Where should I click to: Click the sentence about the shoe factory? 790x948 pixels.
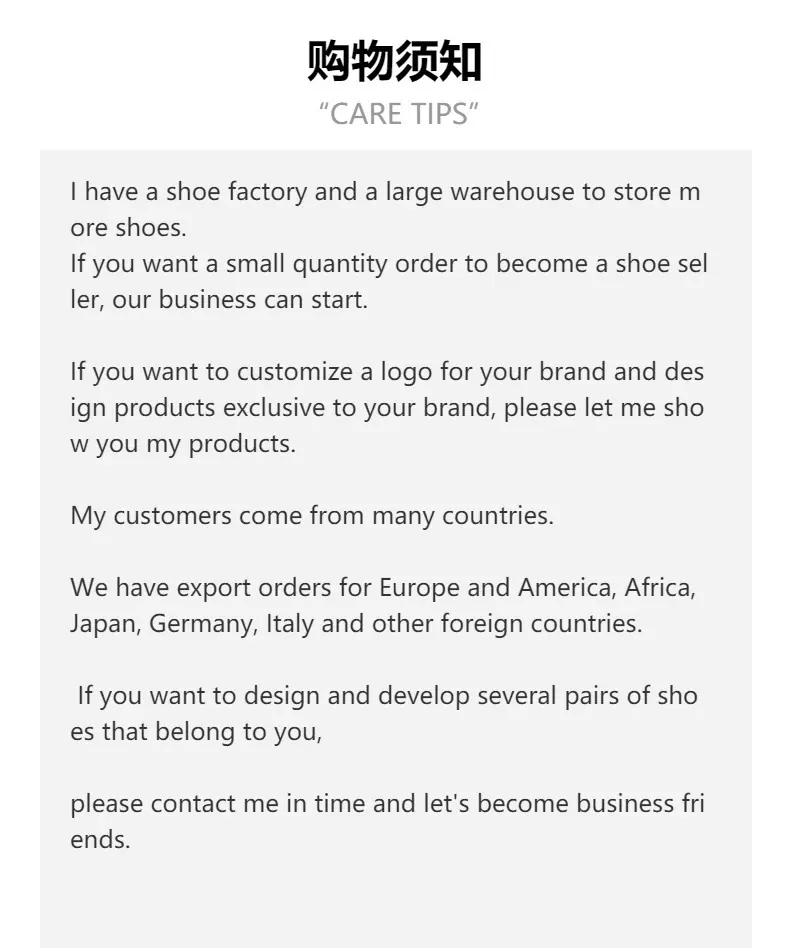385,192
